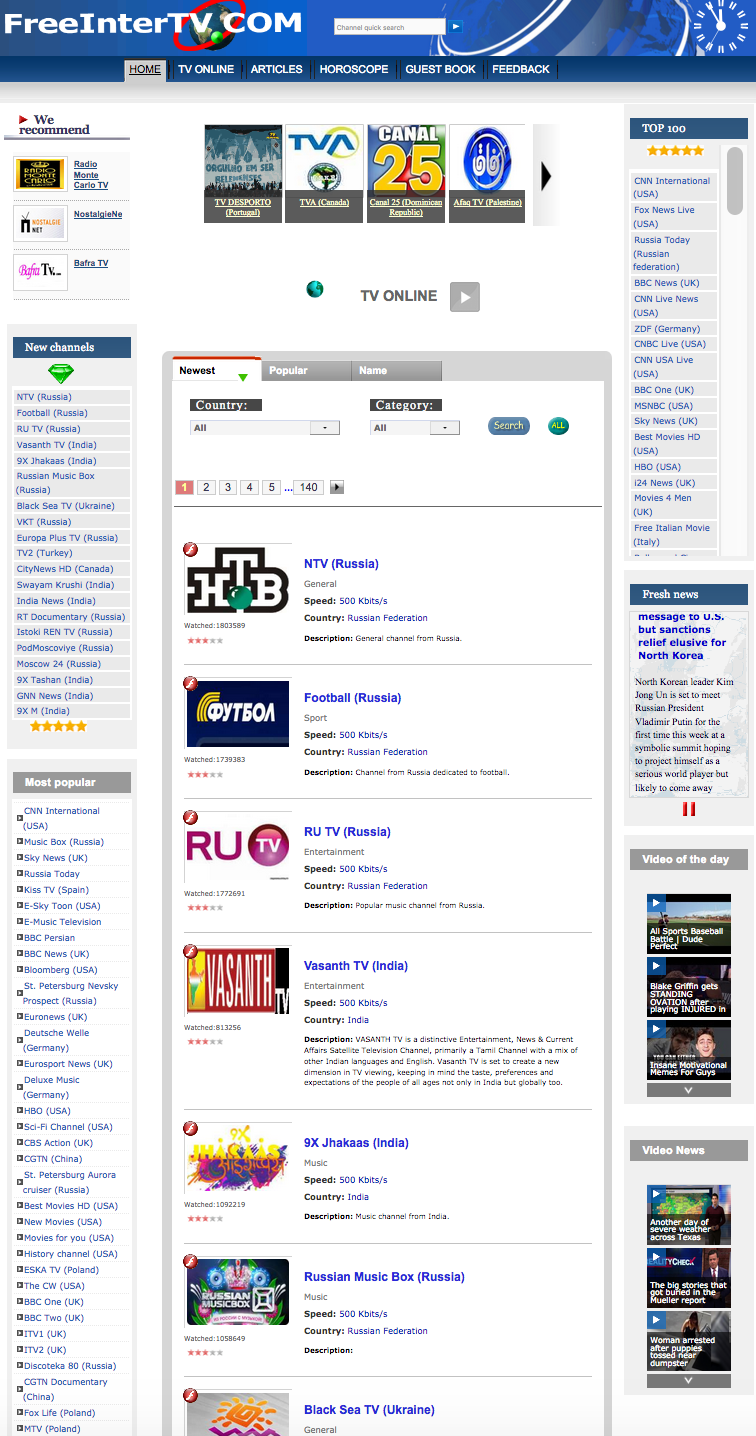Open the Football (Russia) channel logo

(238, 715)
